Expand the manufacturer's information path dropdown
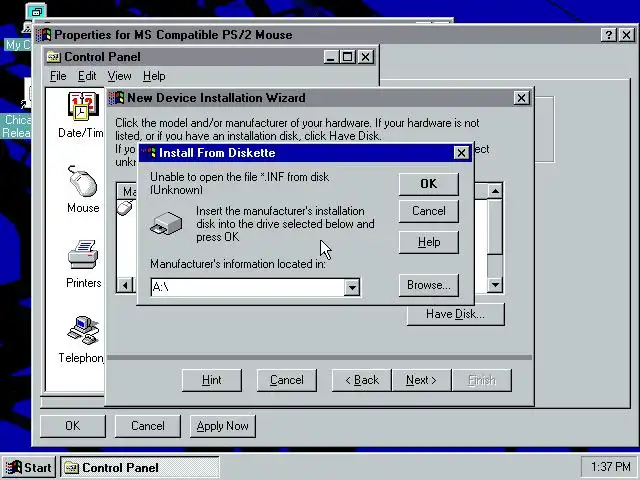The height and width of the screenshot is (480, 640). [352, 287]
